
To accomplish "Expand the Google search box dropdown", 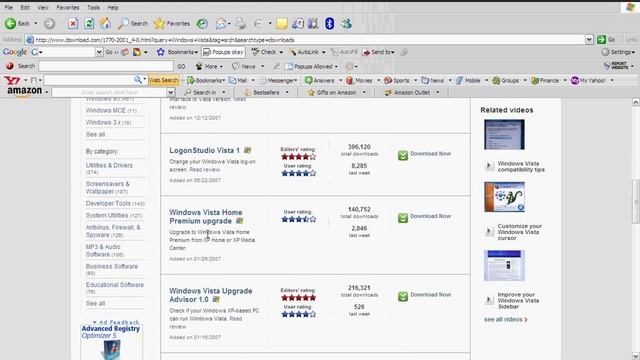I will [x=99, y=52].
